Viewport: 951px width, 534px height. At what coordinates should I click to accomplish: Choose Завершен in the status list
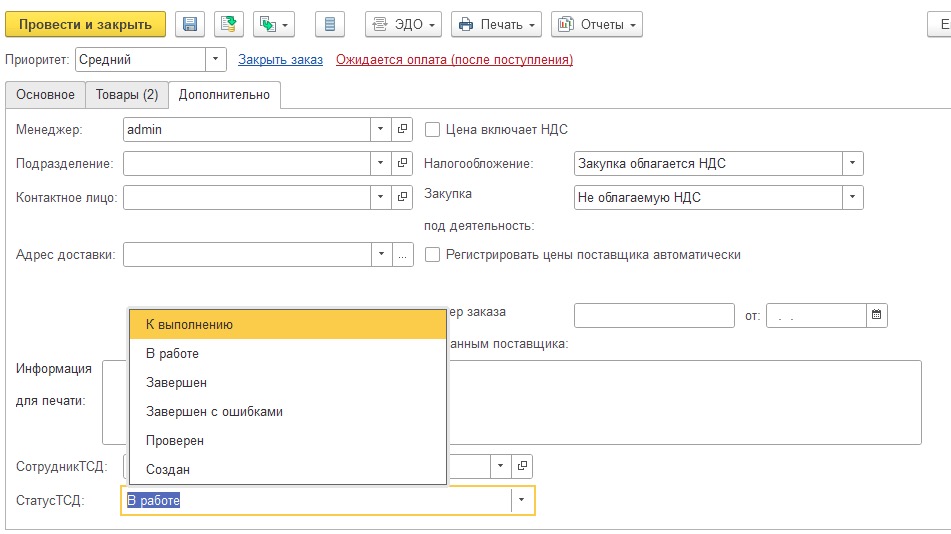[288, 383]
